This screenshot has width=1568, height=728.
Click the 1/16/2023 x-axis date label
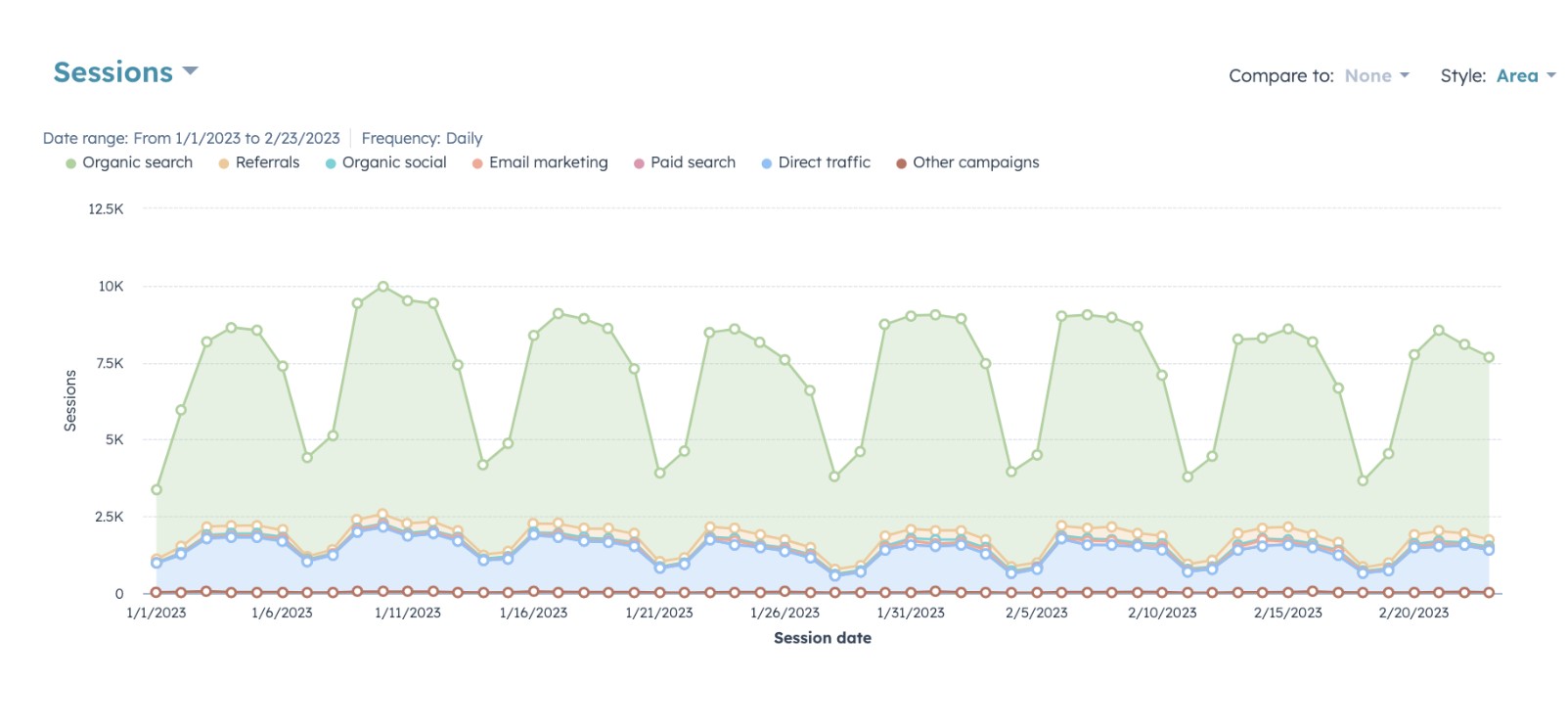(x=533, y=614)
